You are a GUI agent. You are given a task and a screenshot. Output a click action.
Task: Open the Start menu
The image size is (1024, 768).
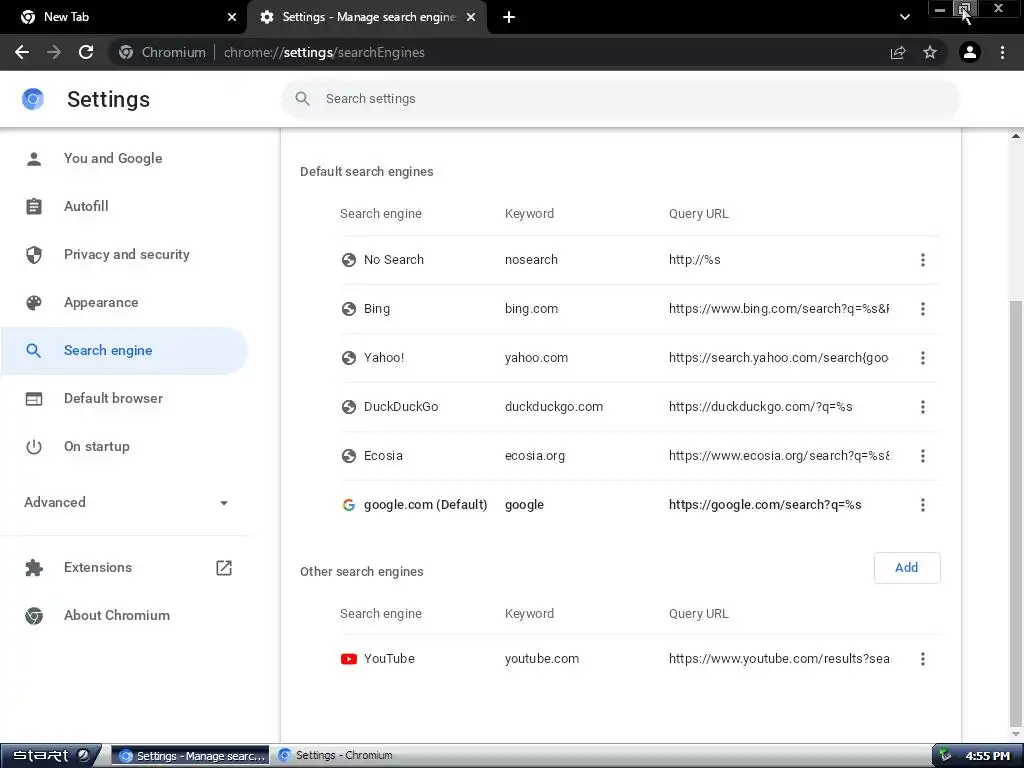(x=51, y=756)
